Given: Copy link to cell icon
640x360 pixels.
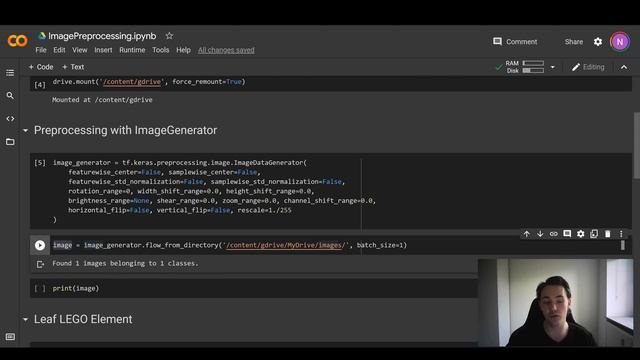Looking at the screenshot, I should click(x=553, y=234).
